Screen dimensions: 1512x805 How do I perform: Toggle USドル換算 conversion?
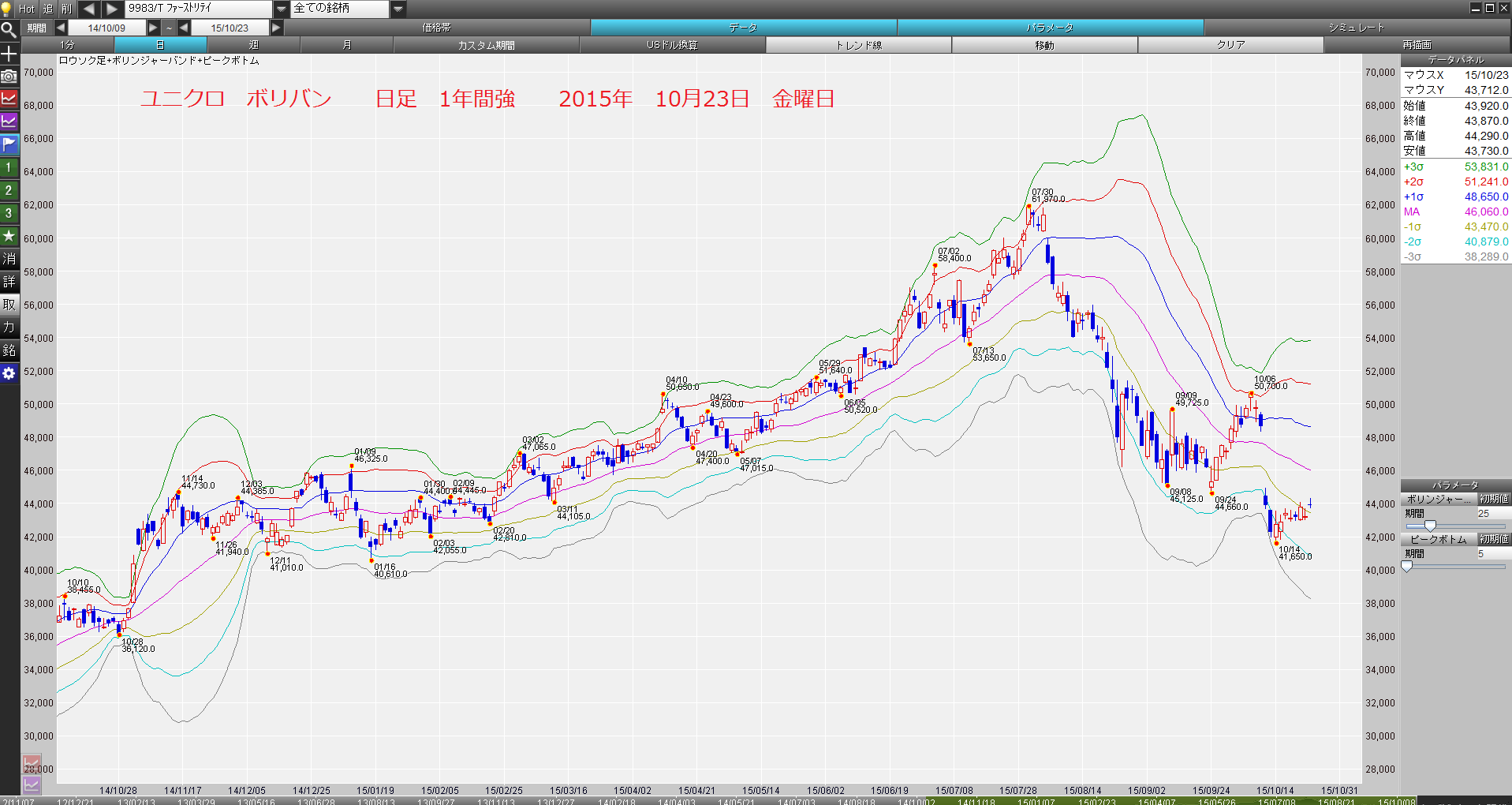click(673, 45)
